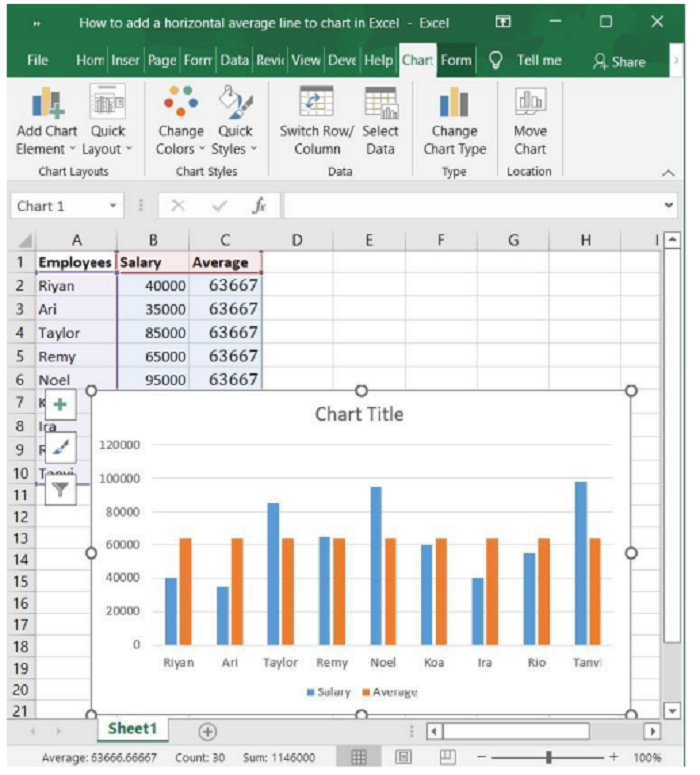This screenshot has width=700, height=775.
Task: Click the Chart Filters funnel button
Action: click(60, 490)
